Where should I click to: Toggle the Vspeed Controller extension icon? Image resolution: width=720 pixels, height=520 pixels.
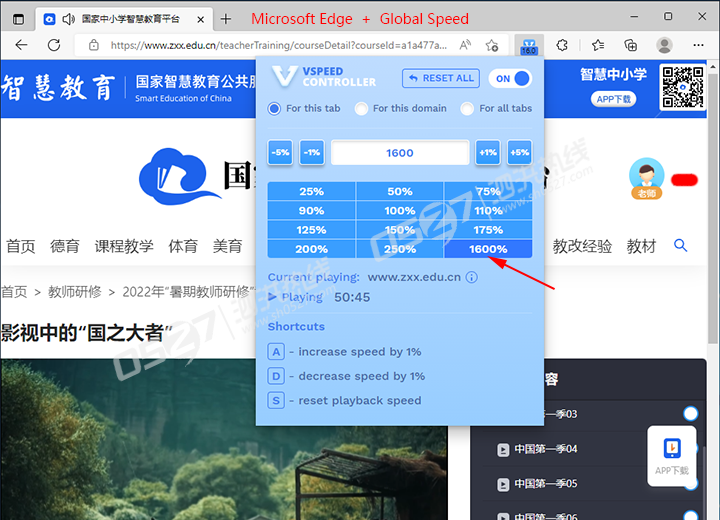pos(529,45)
